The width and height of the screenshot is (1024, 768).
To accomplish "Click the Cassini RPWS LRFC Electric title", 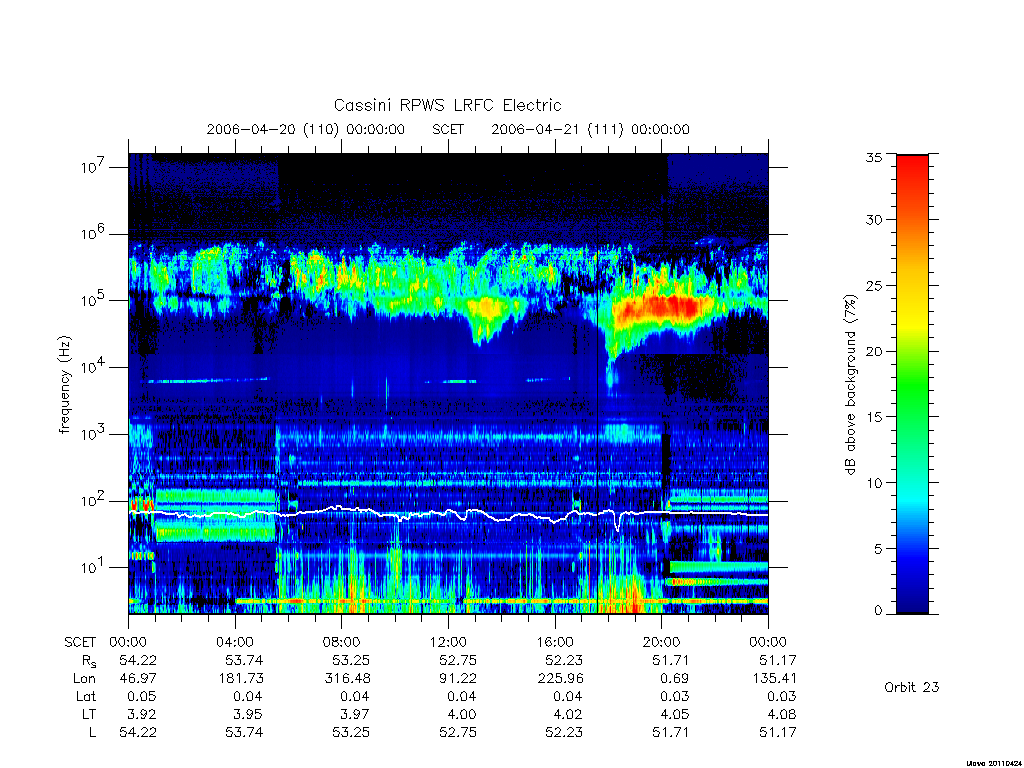I will [447, 105].
